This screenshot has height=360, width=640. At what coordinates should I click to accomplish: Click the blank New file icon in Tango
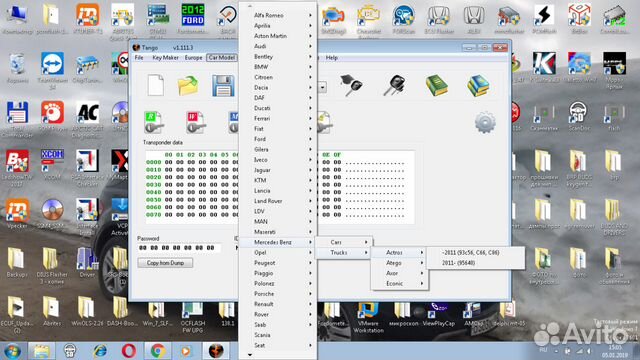(155, 85)
